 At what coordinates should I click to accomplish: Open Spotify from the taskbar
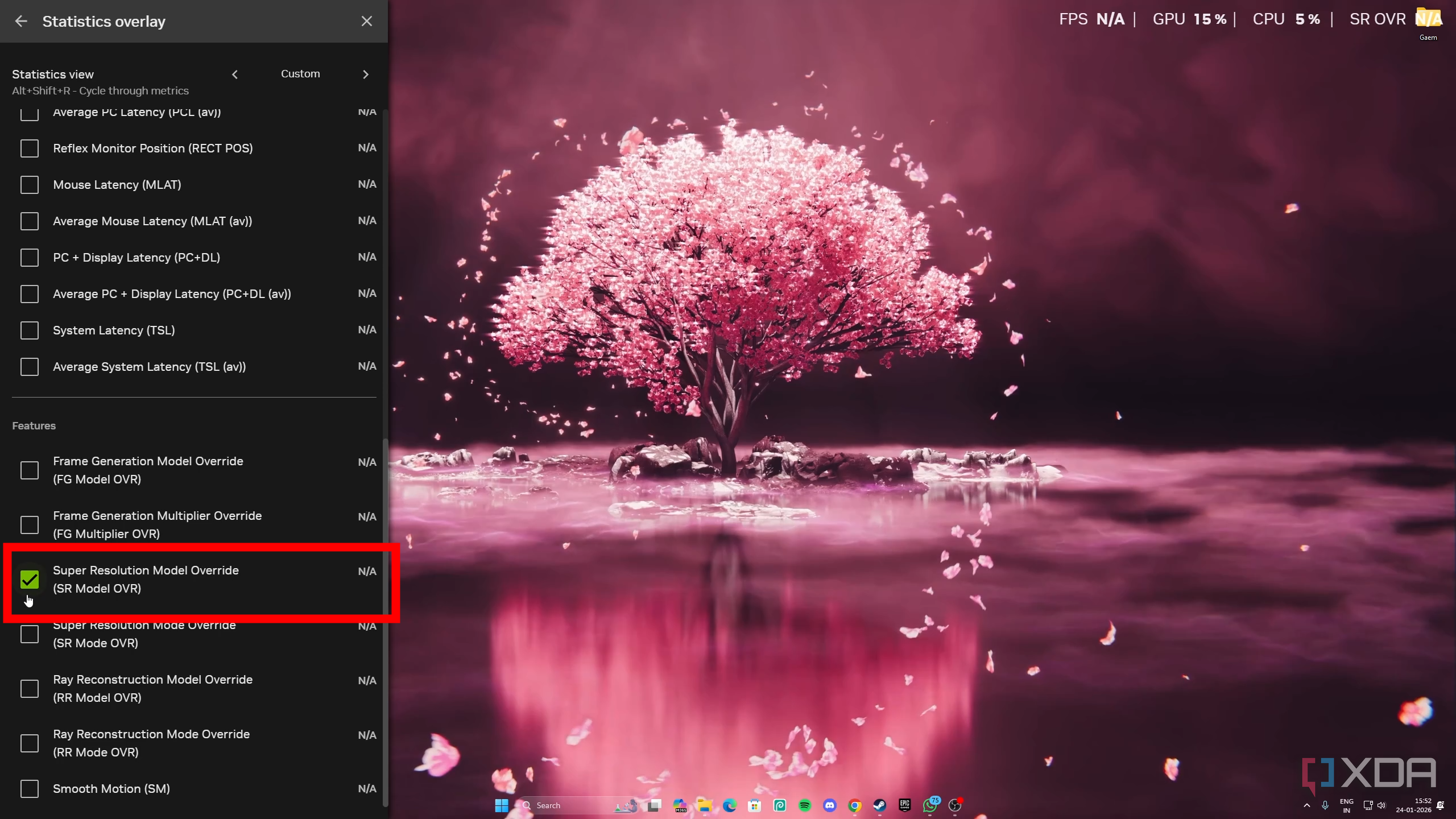pos(805,805)
